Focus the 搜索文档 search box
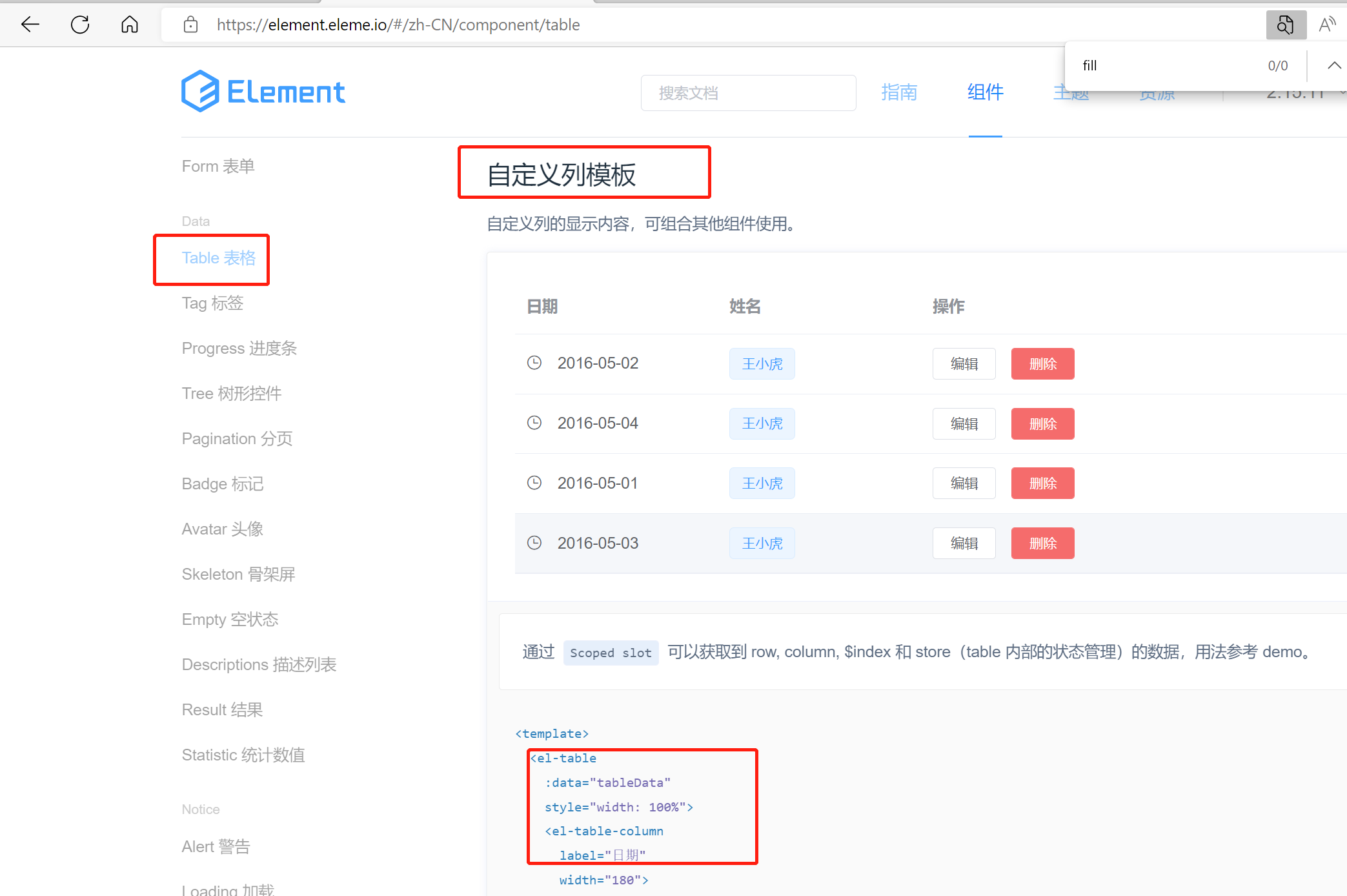Viewport: 1347px width, 896px height. [x=748, y=93]
